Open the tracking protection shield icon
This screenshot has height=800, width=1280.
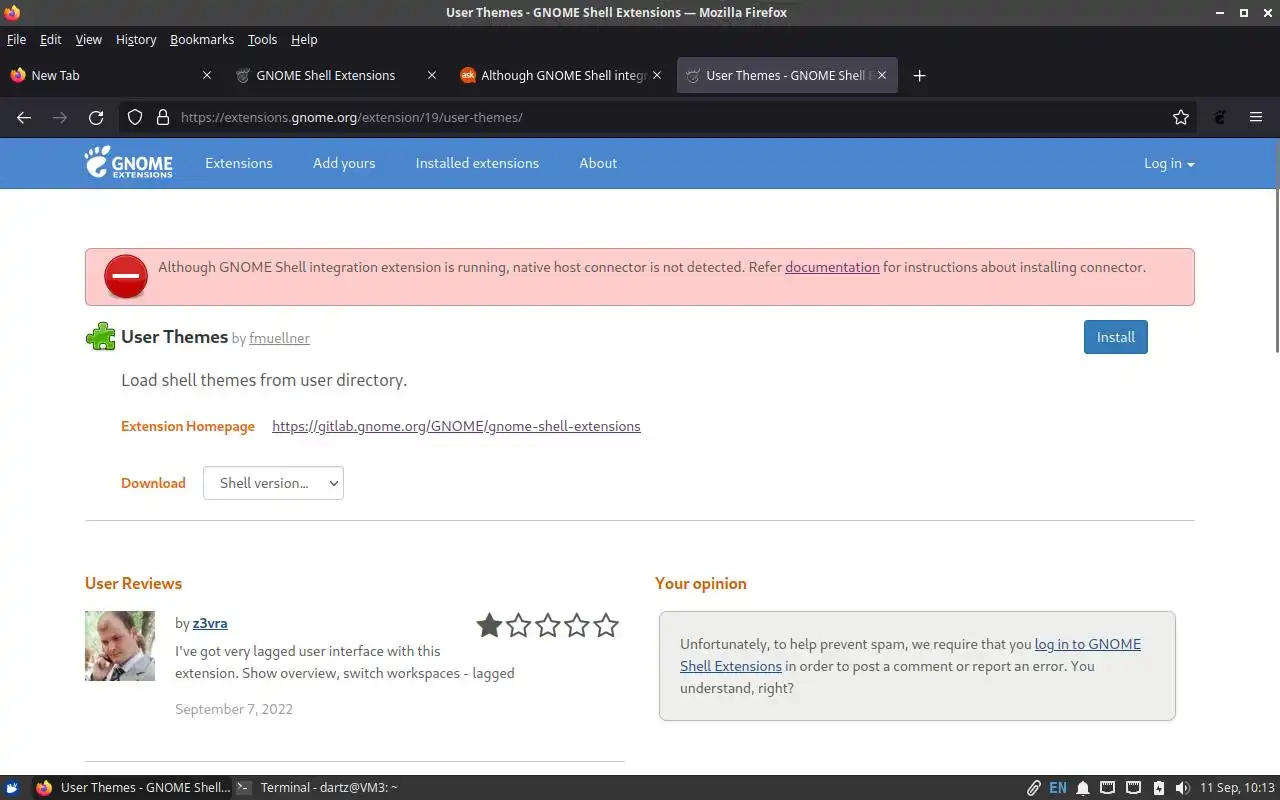(135, 117)
